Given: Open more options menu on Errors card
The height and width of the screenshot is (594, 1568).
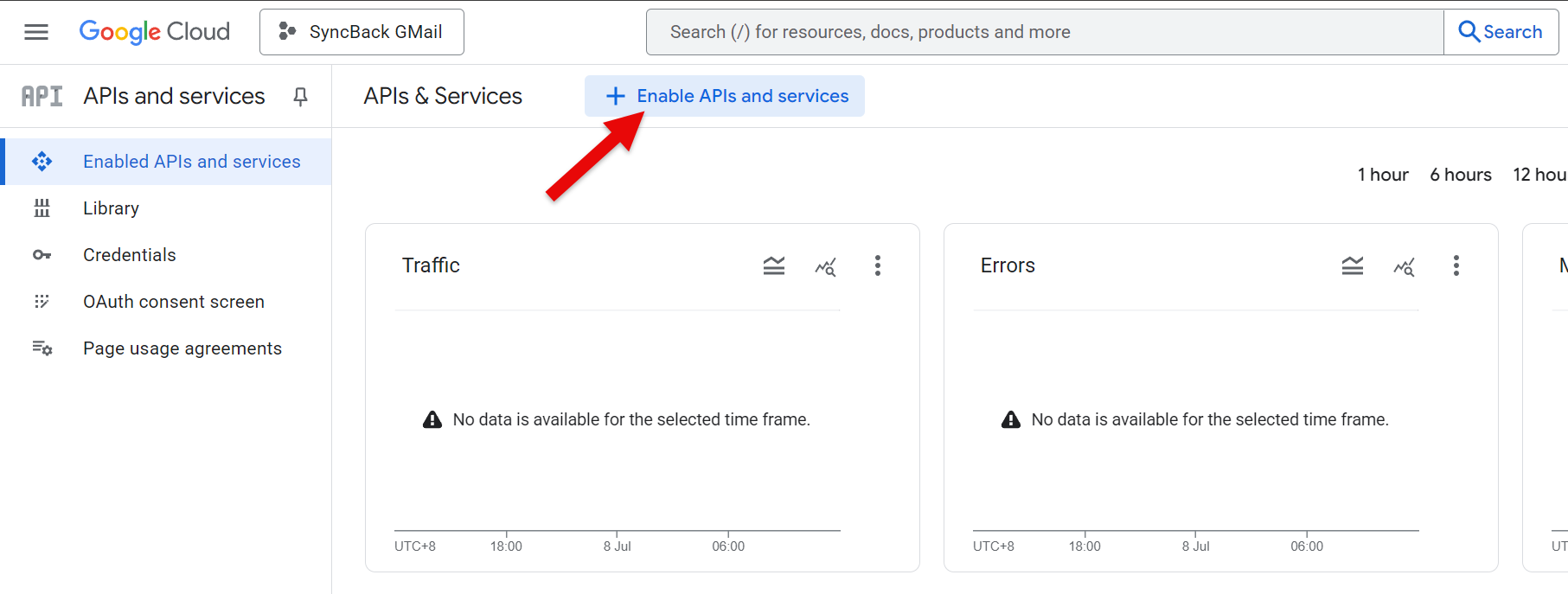Looking at the screenshot, I should pyautogui.click(x=1456, y=265).
